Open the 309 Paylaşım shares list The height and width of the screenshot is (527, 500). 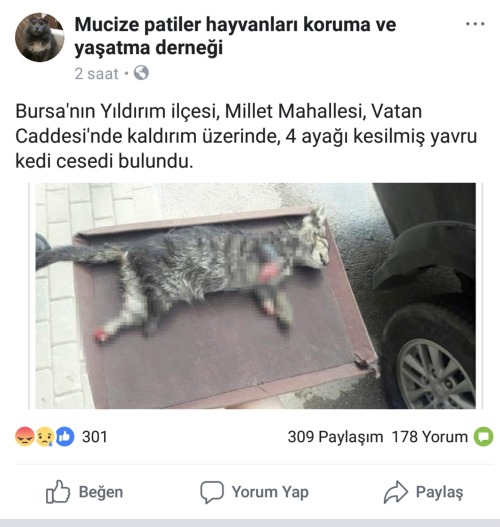(x=335, y=437)
